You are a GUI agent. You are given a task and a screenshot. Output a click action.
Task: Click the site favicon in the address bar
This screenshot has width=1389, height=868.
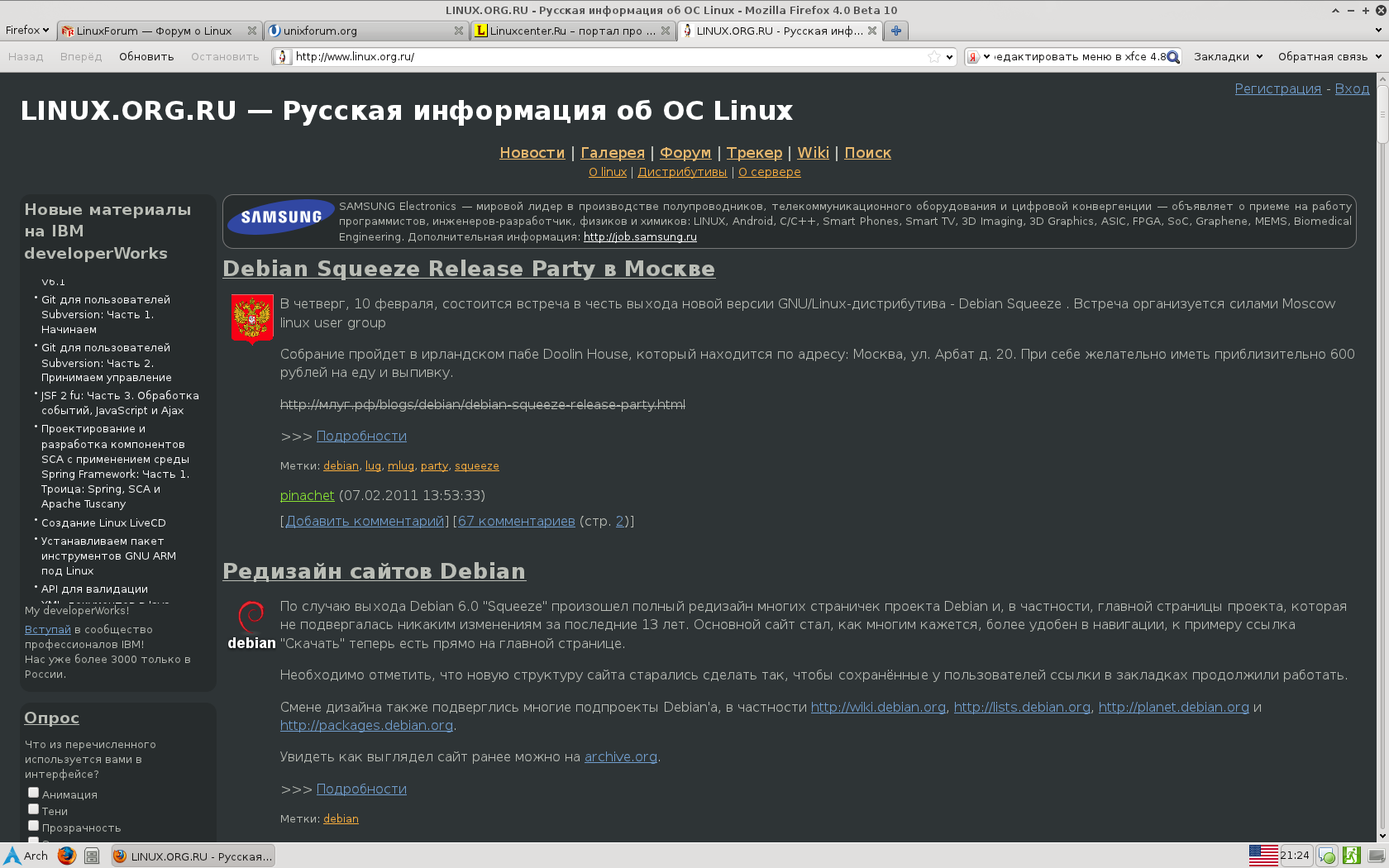click(x=283, y=57)
